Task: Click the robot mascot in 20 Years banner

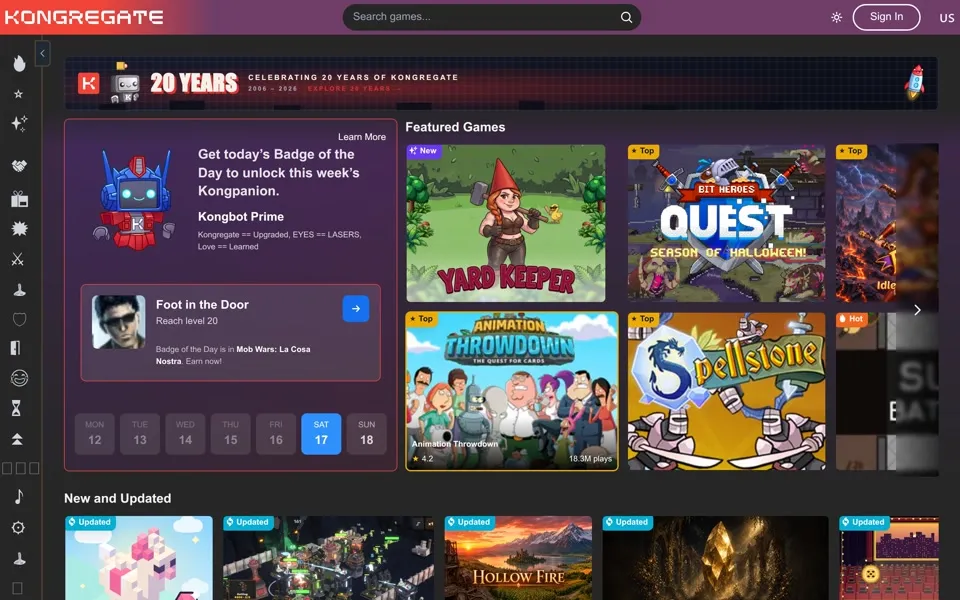Action: (125, 83)
